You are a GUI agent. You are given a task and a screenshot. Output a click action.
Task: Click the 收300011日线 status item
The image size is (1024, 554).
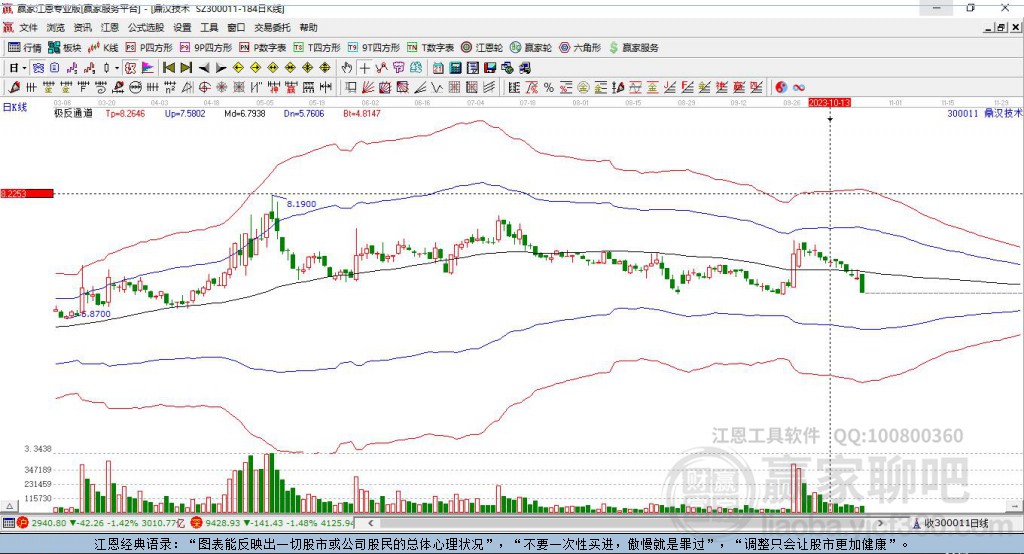pos(951,523)
